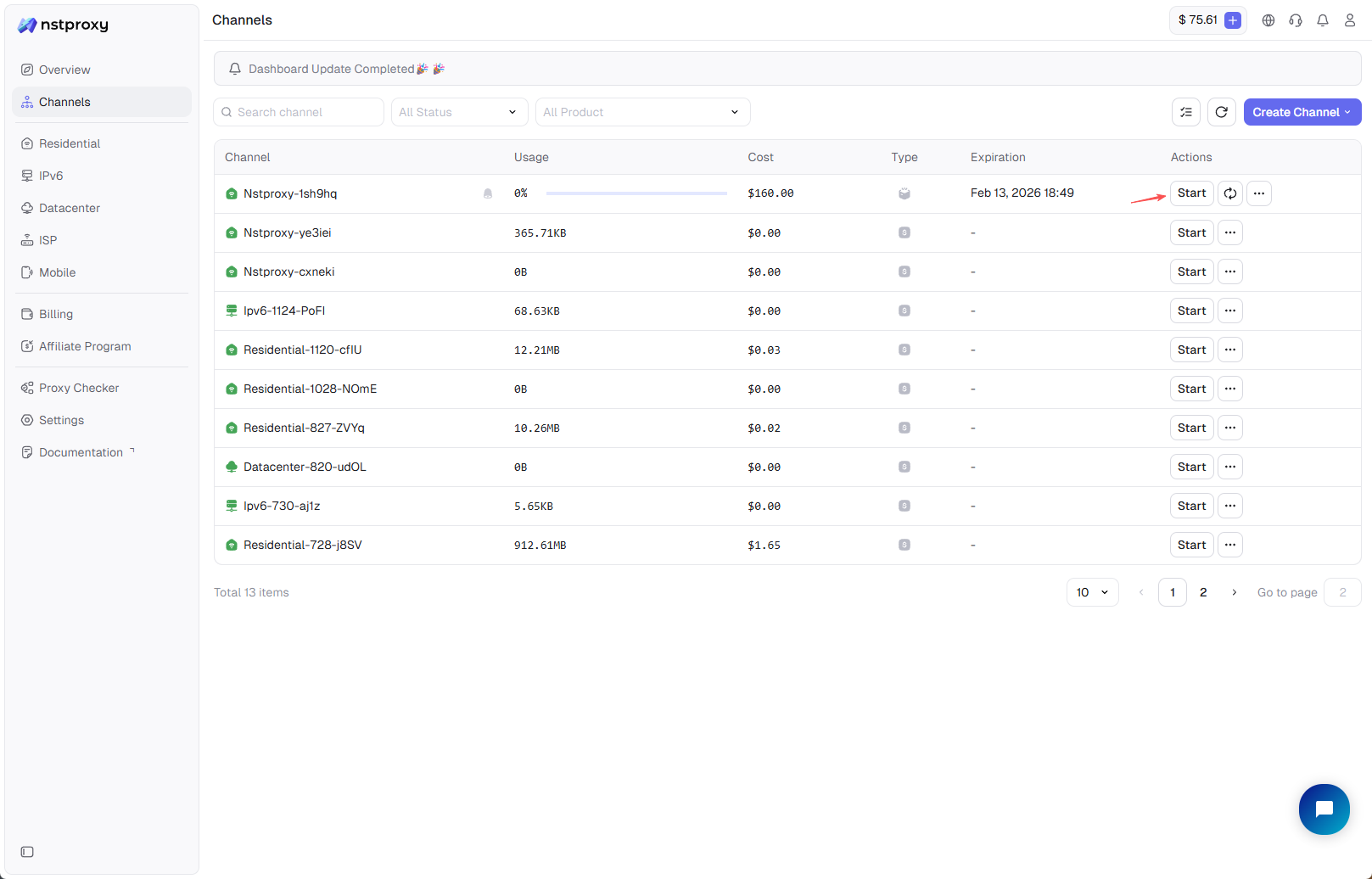This screenshot has height=879, width=1372.
Task: Expand the All Status dropdown
Action: tap(458, 112)
